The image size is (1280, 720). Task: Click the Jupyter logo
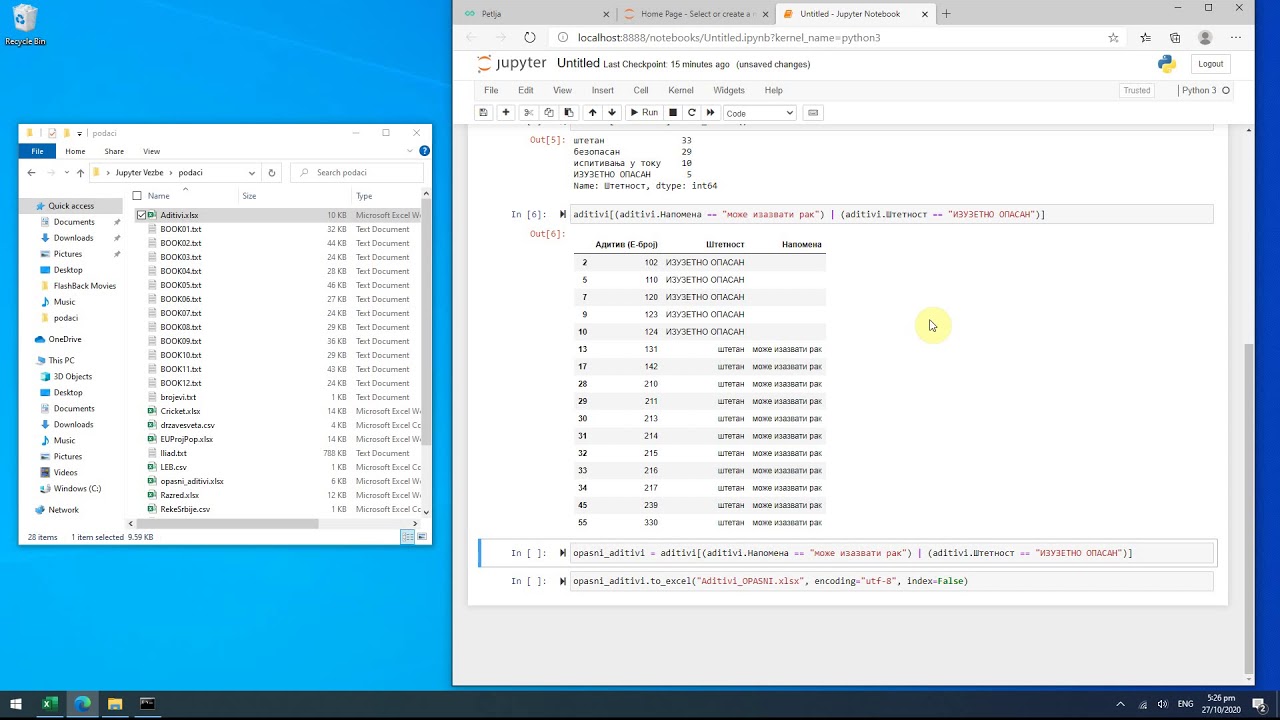(x=511, y=64)
